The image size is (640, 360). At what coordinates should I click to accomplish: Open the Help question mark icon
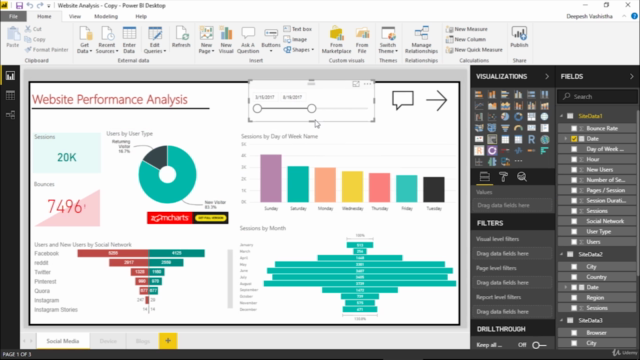click(x=634, y=16)
